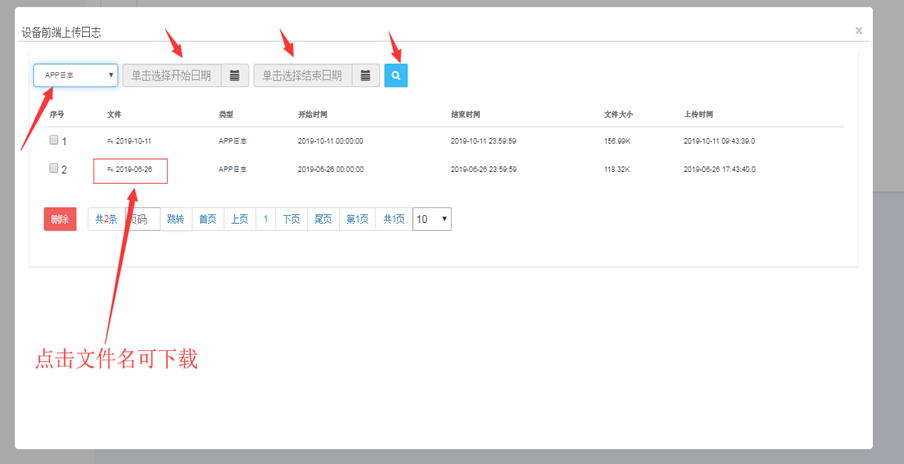
Task: Click the blue search magnifier button
Action: 396,75
